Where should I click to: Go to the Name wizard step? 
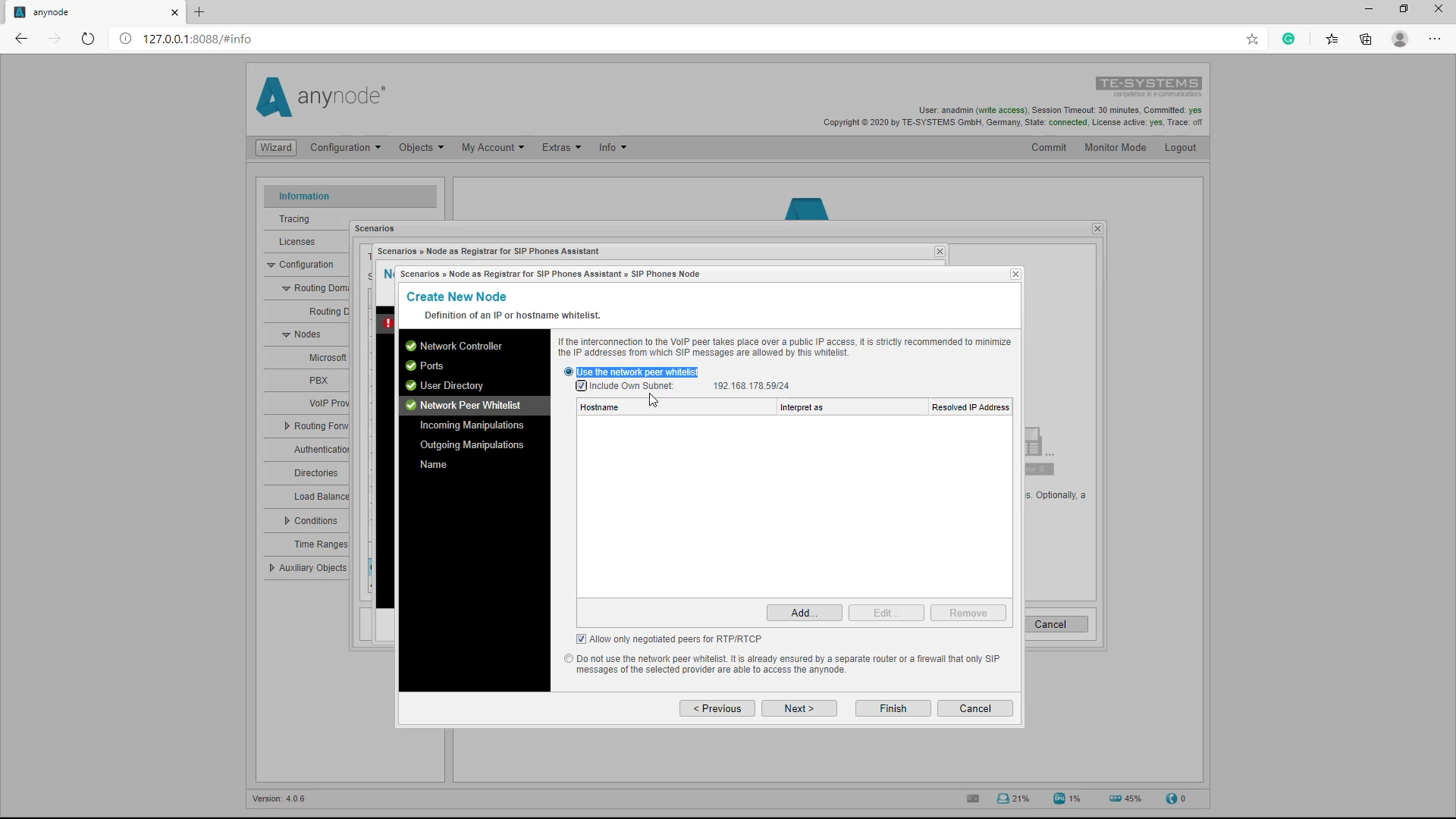433,464
